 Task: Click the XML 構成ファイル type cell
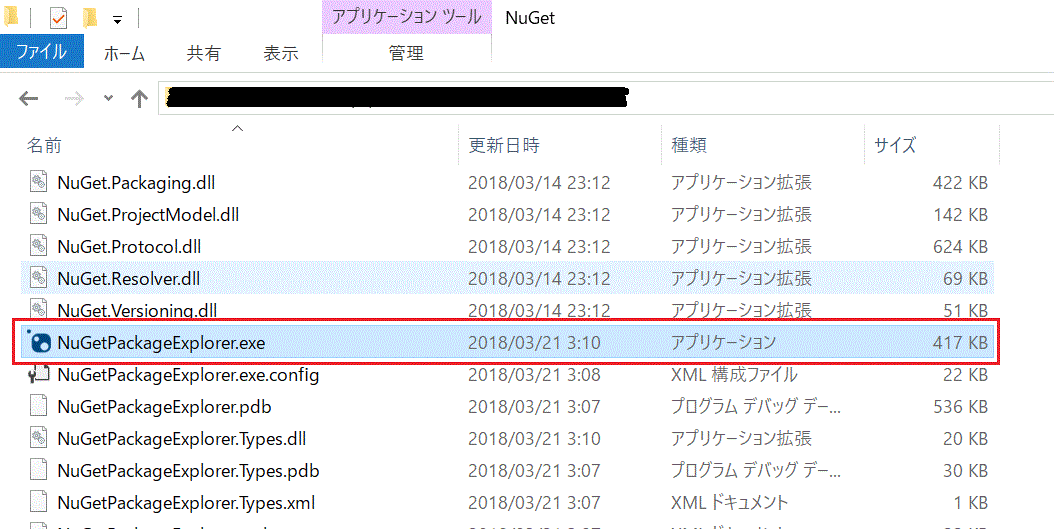(x=734, y=374)
